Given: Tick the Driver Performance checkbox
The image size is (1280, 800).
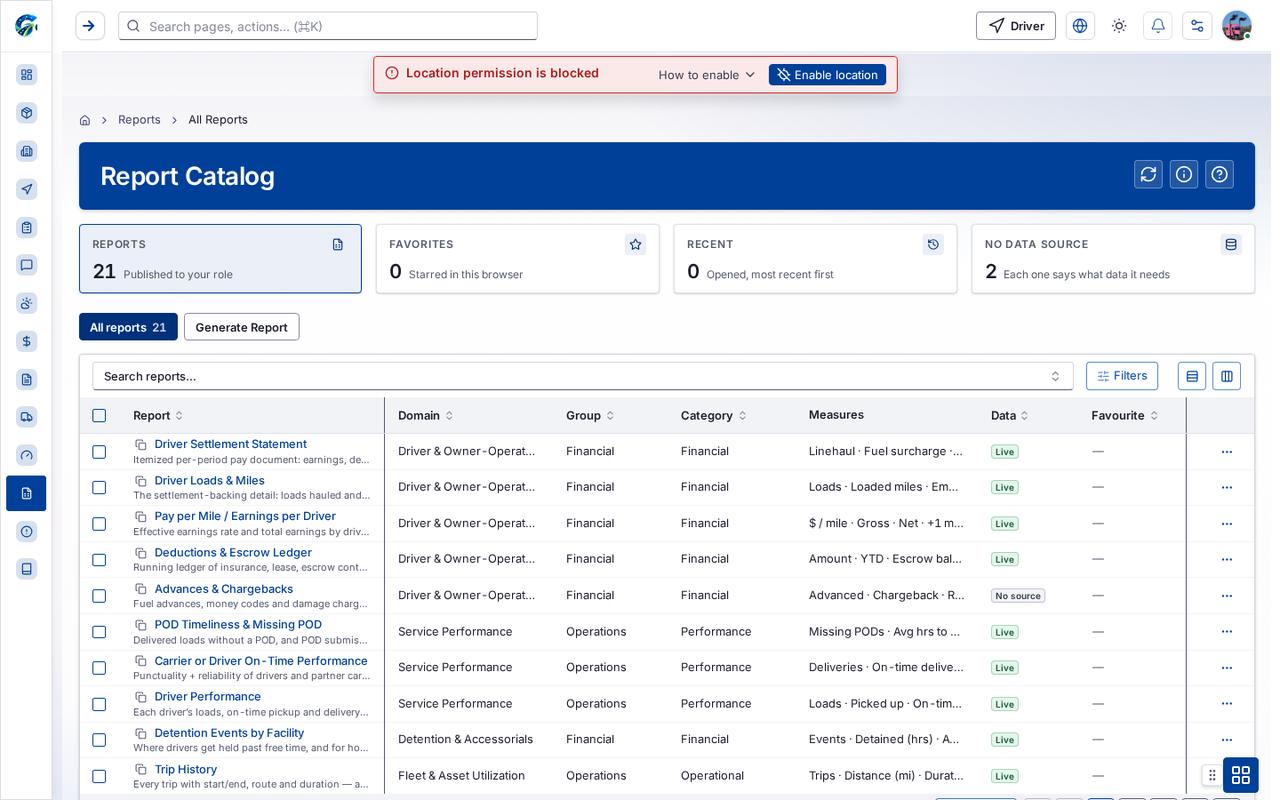Looking at the screenshot, I should pyautogui.click(x=99, y=704).
